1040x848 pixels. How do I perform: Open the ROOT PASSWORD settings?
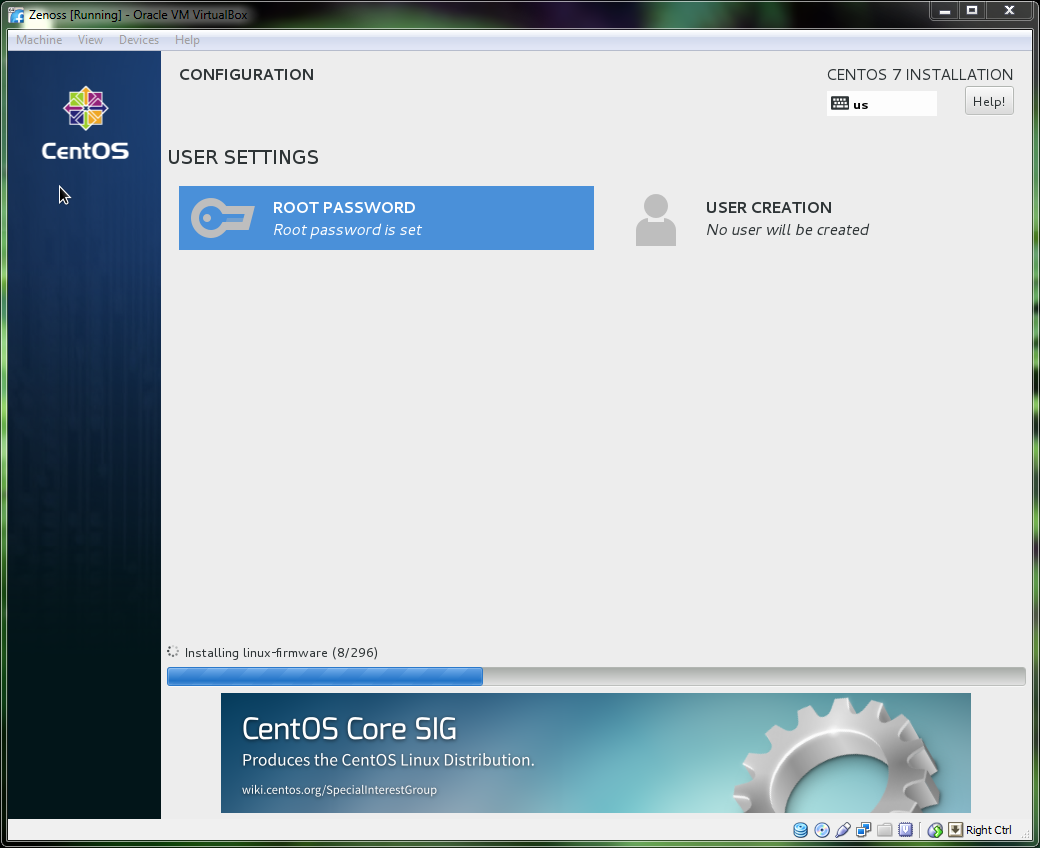pos(386,218)
